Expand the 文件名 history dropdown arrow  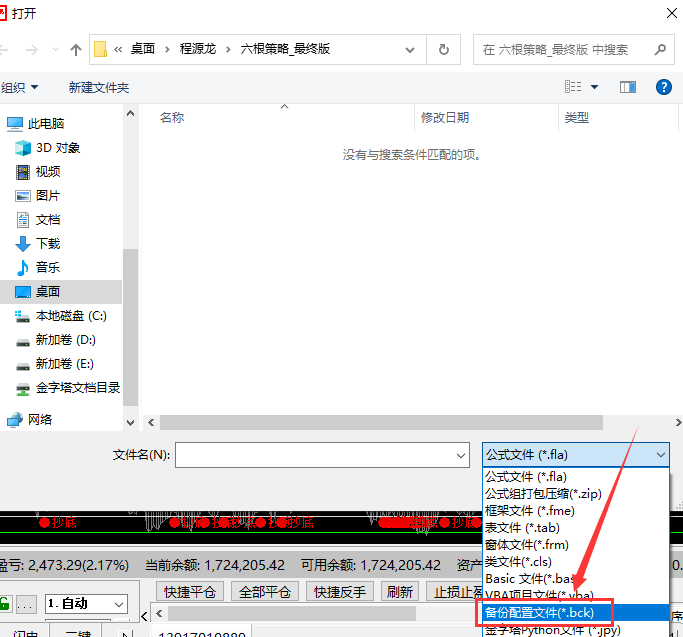point(461,455)
